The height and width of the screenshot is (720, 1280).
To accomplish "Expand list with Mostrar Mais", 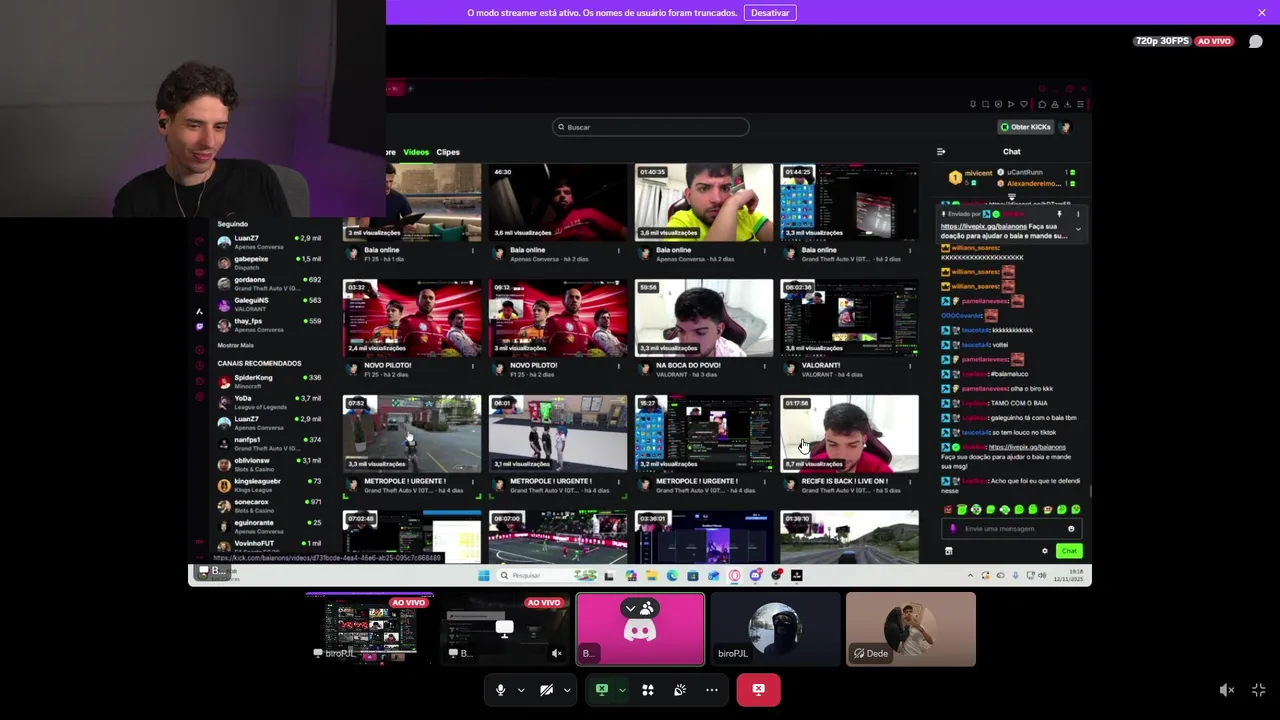I will click(236, 345).
